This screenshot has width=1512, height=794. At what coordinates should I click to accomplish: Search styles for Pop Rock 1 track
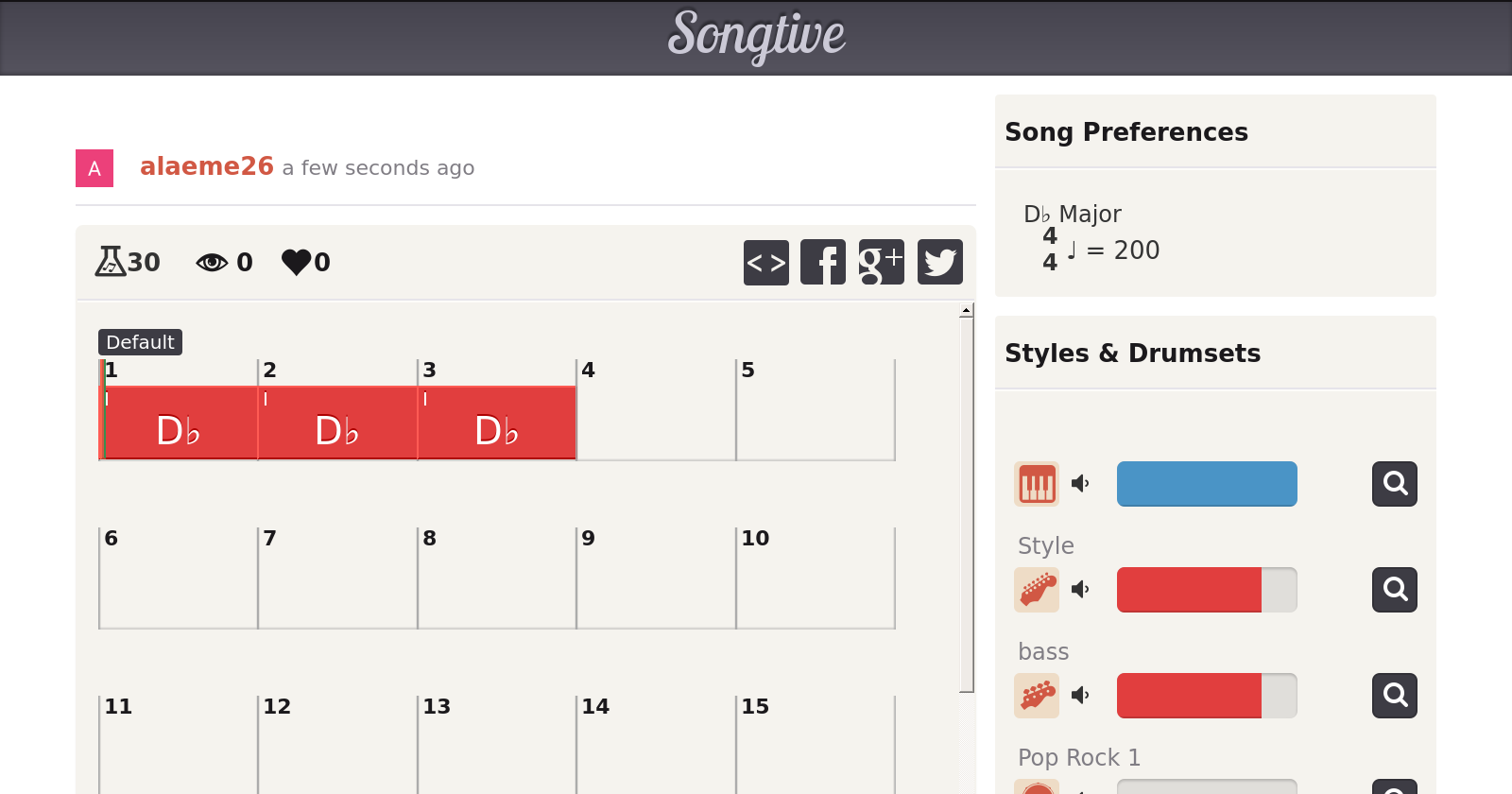pos(1395,696)
